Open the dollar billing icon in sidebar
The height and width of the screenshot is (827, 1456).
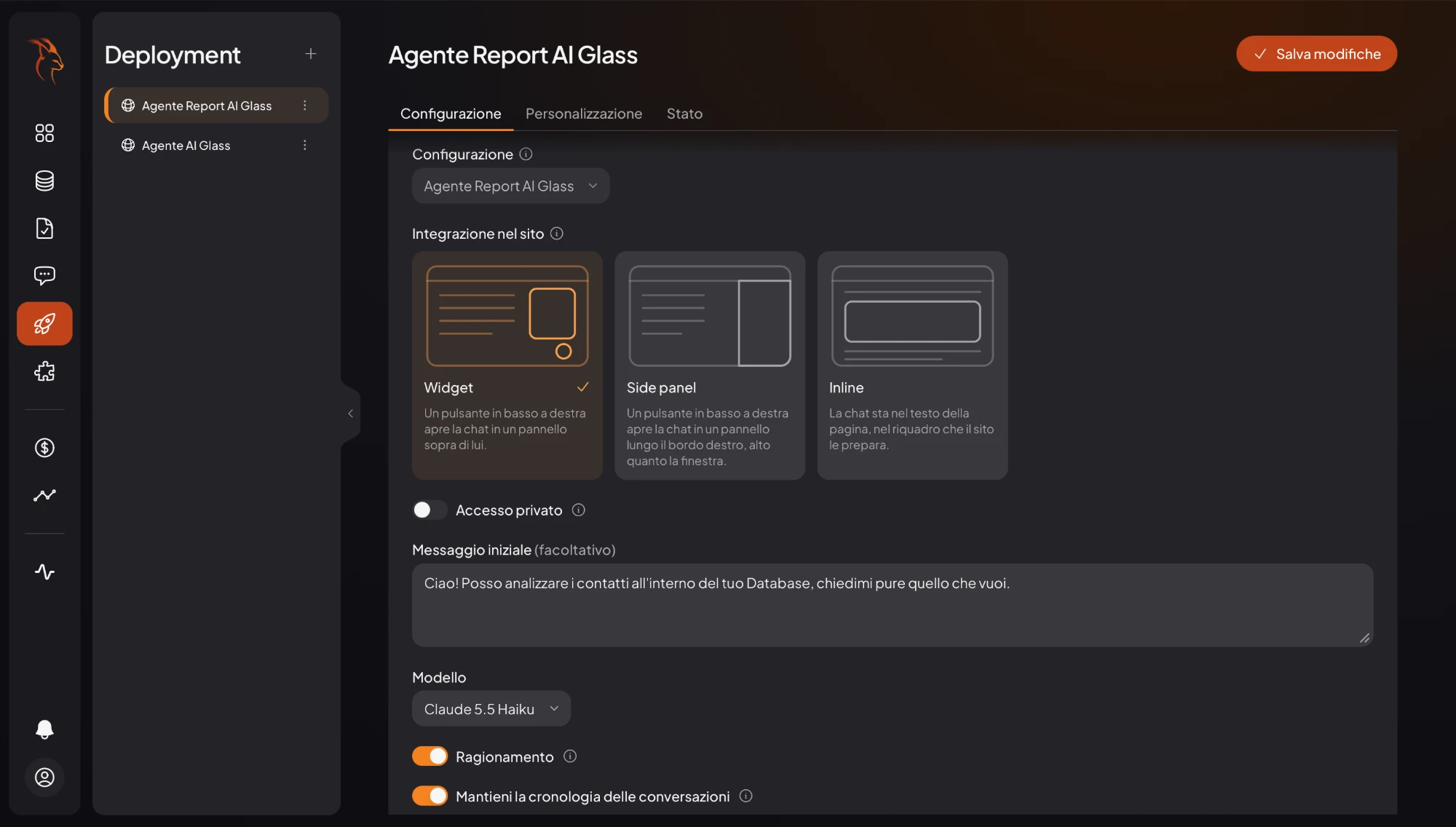pyautogui.click(x=44, y=448)
